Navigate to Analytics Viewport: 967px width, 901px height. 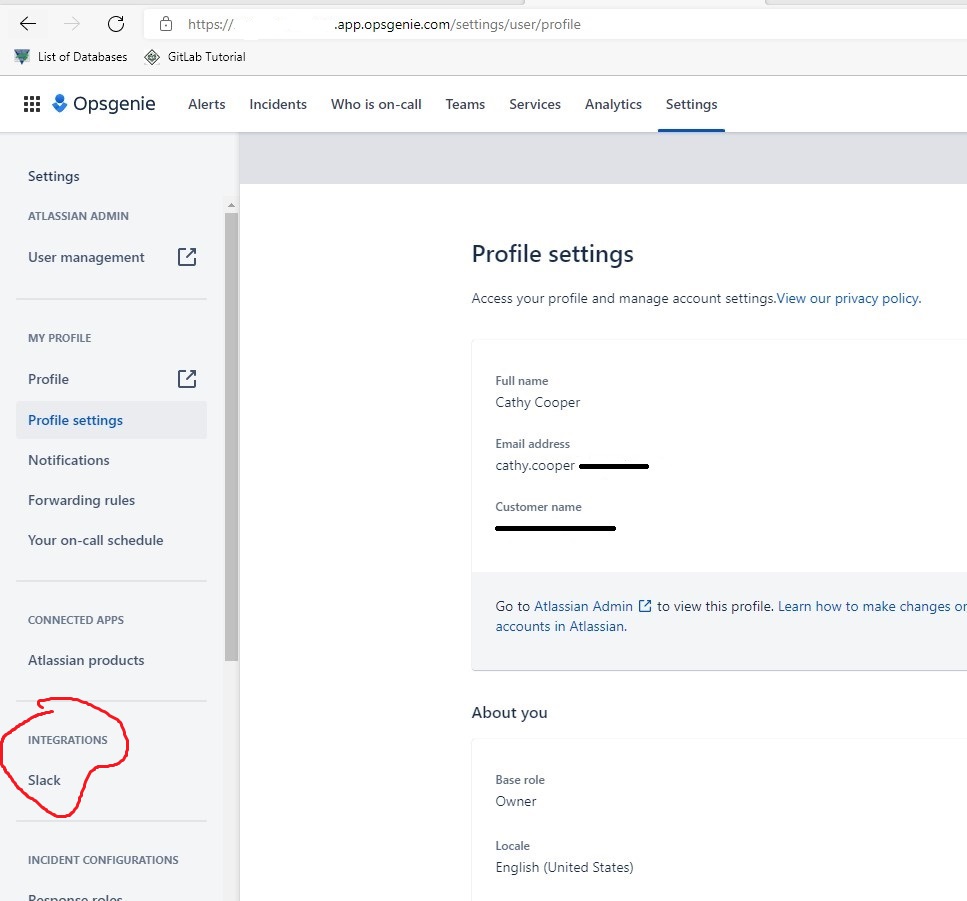pos(613,103)
